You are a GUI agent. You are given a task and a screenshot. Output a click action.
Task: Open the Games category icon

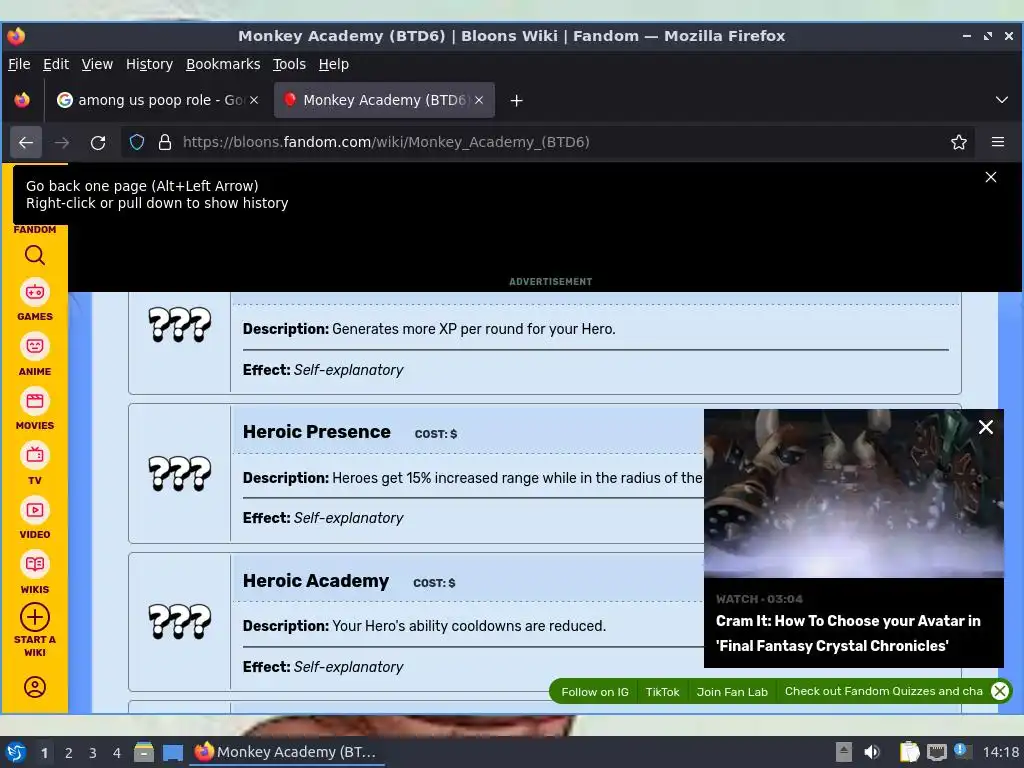tap(35, 293)
